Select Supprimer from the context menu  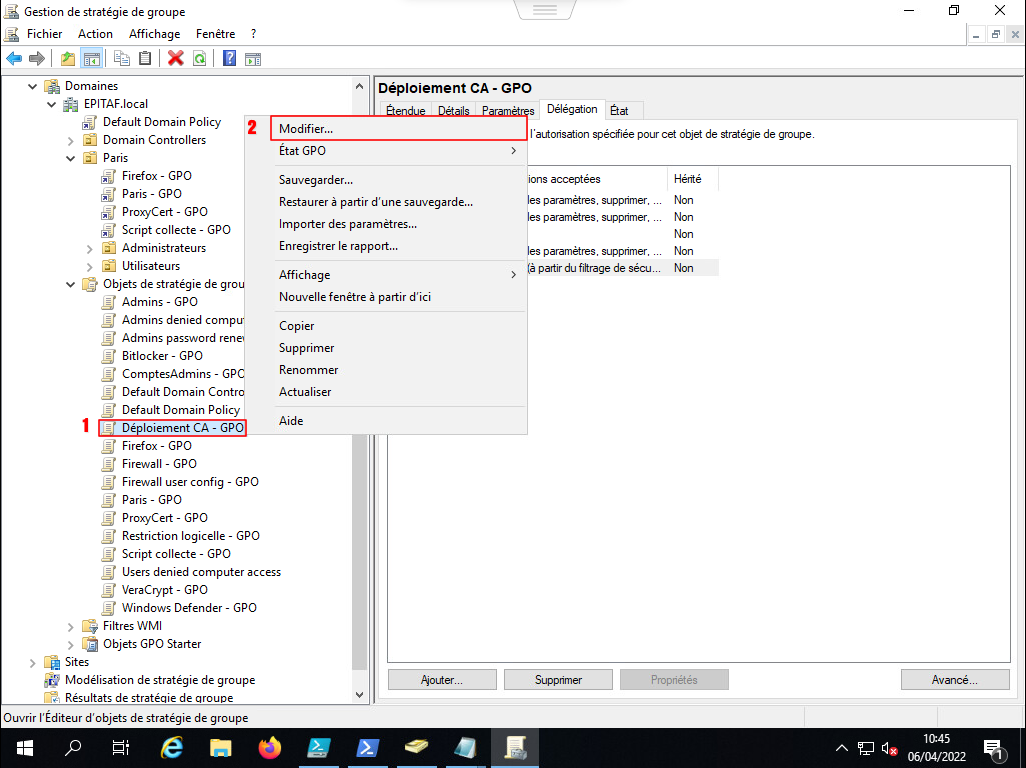[x=306, y=348]
